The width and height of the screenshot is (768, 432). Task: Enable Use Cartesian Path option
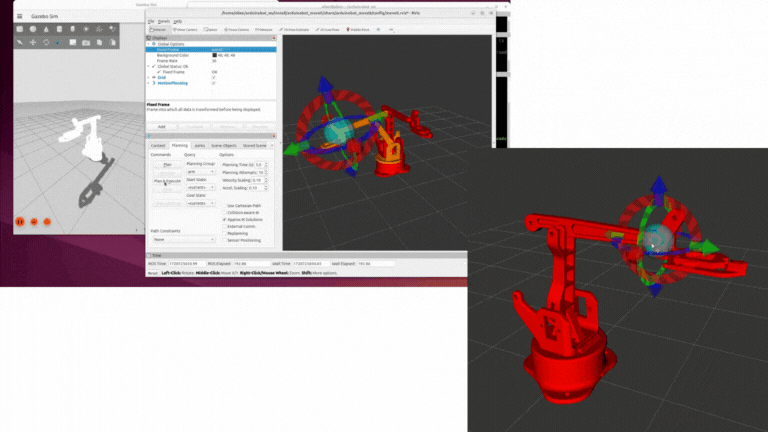[223, 205]
